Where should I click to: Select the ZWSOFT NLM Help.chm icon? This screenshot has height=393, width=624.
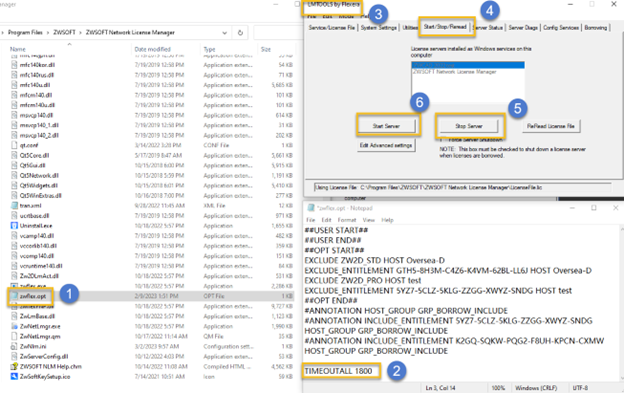(14, 366)
